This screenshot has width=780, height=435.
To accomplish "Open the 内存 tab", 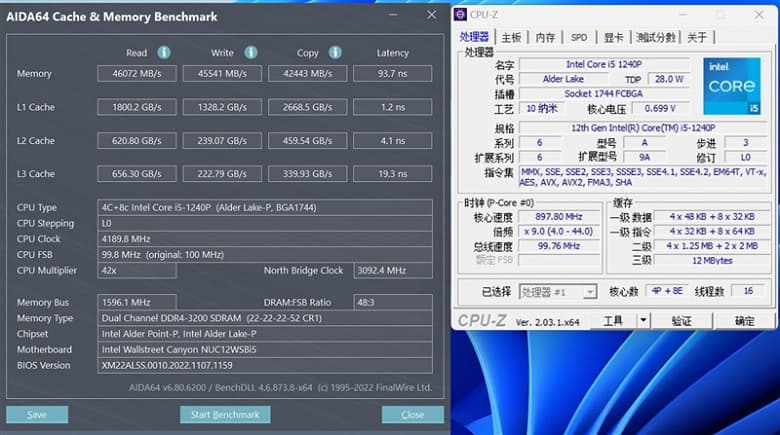I will [545, 38].
